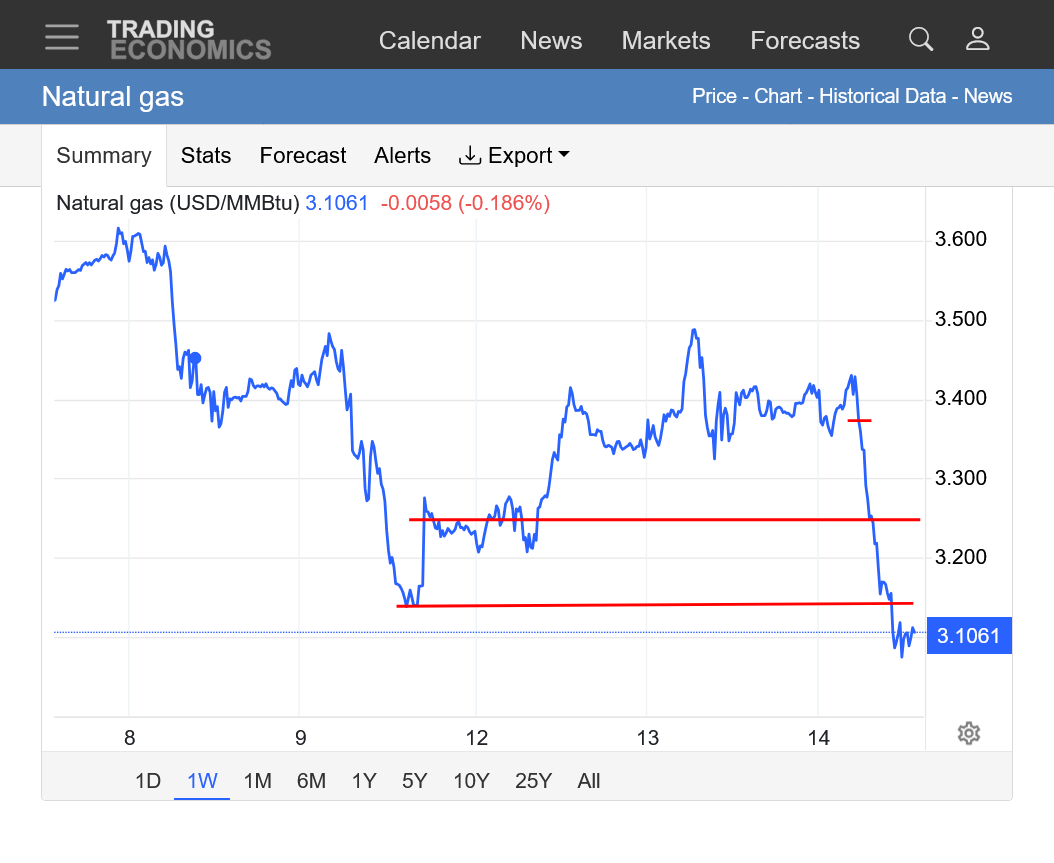Choose the 1M time range
The image size is (1054, 863).
click(x=257, y=781)
